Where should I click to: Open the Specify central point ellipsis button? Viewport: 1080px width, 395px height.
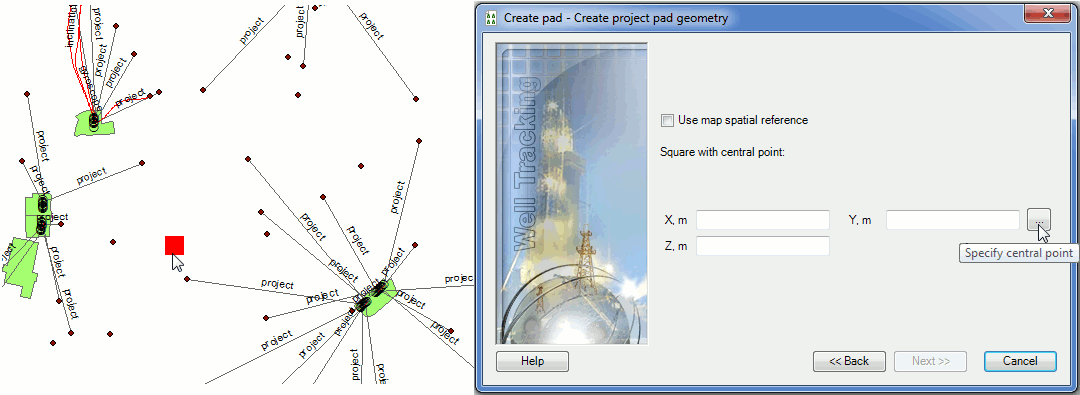(x=1039, y=220)
